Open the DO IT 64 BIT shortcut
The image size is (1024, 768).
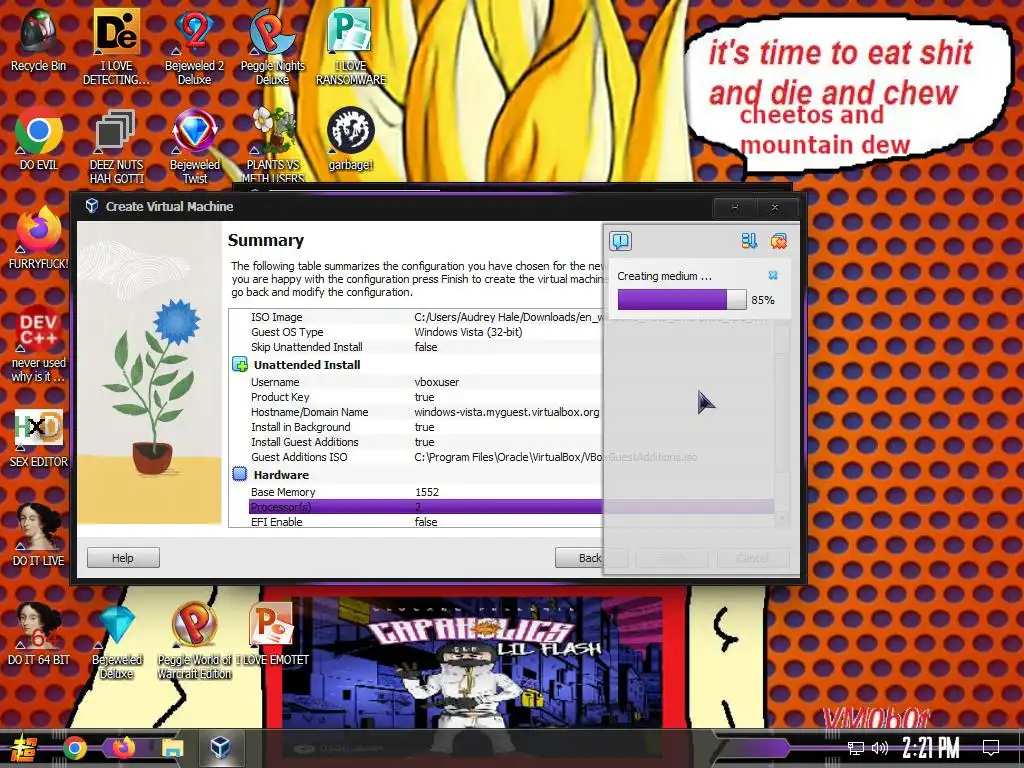pyautogui.click(x=39, y=633)
